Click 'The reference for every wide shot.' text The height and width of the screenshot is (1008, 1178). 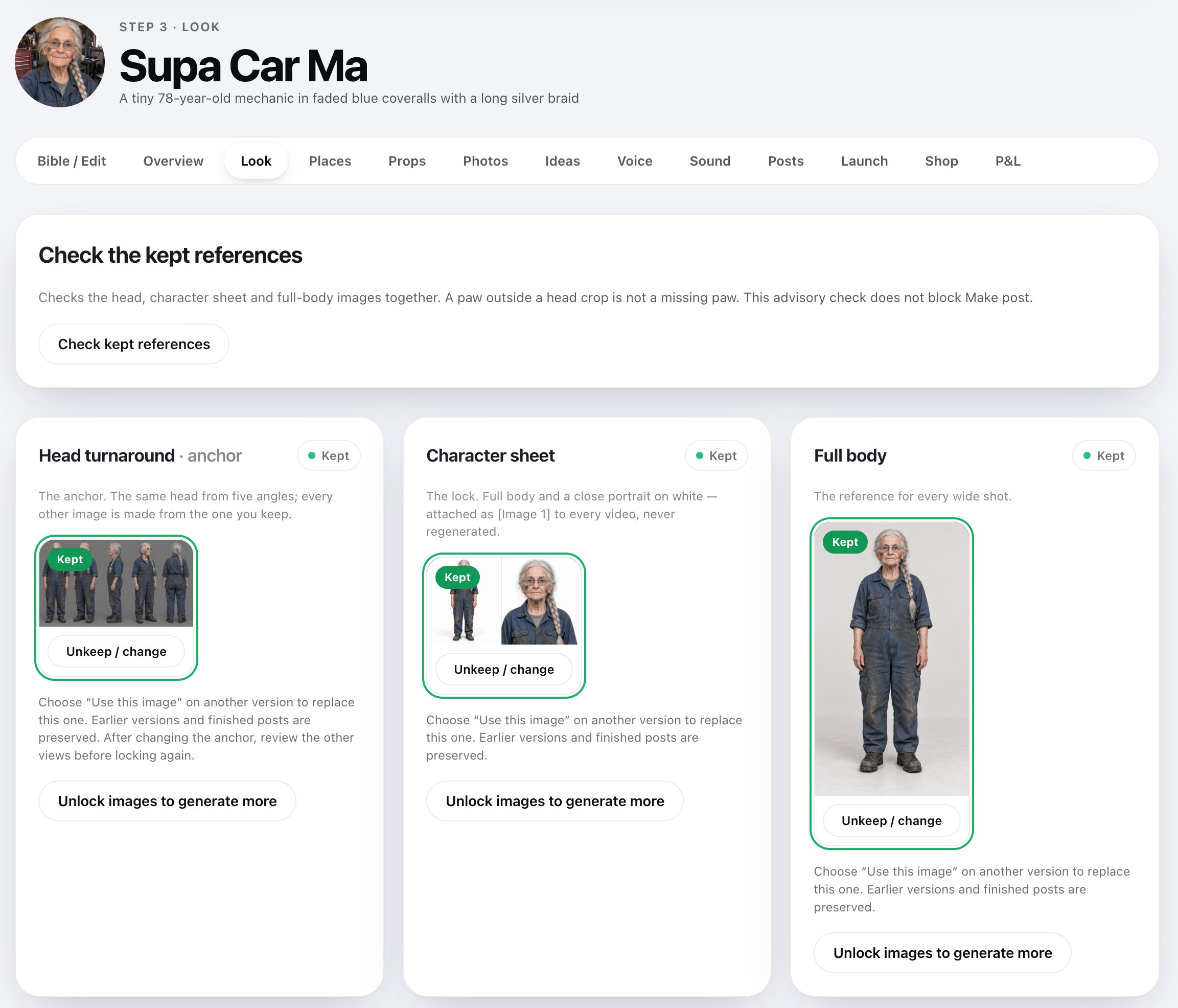tap(912, 496)
